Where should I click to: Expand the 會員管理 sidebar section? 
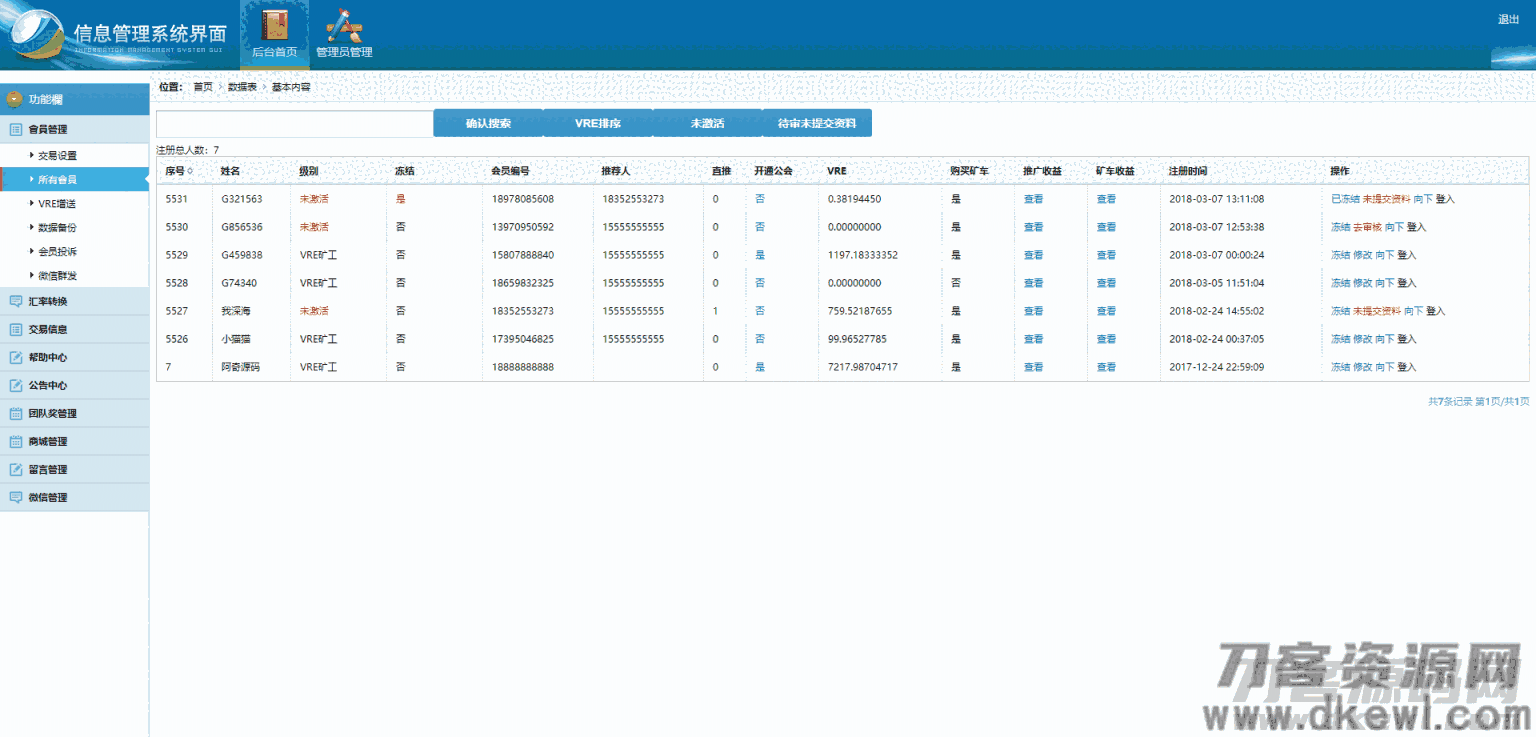point(48,129)
